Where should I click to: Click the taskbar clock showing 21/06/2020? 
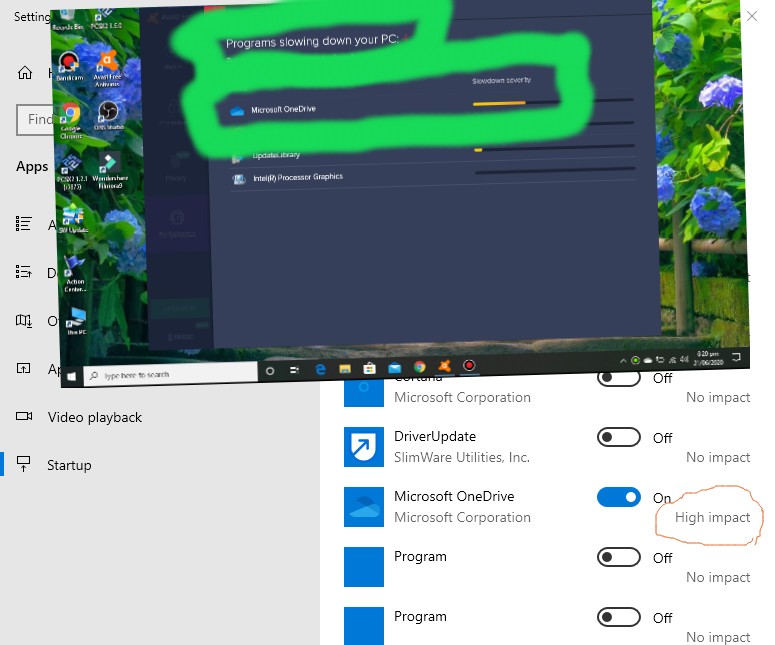pyautogui.click(x=708, y=358)
